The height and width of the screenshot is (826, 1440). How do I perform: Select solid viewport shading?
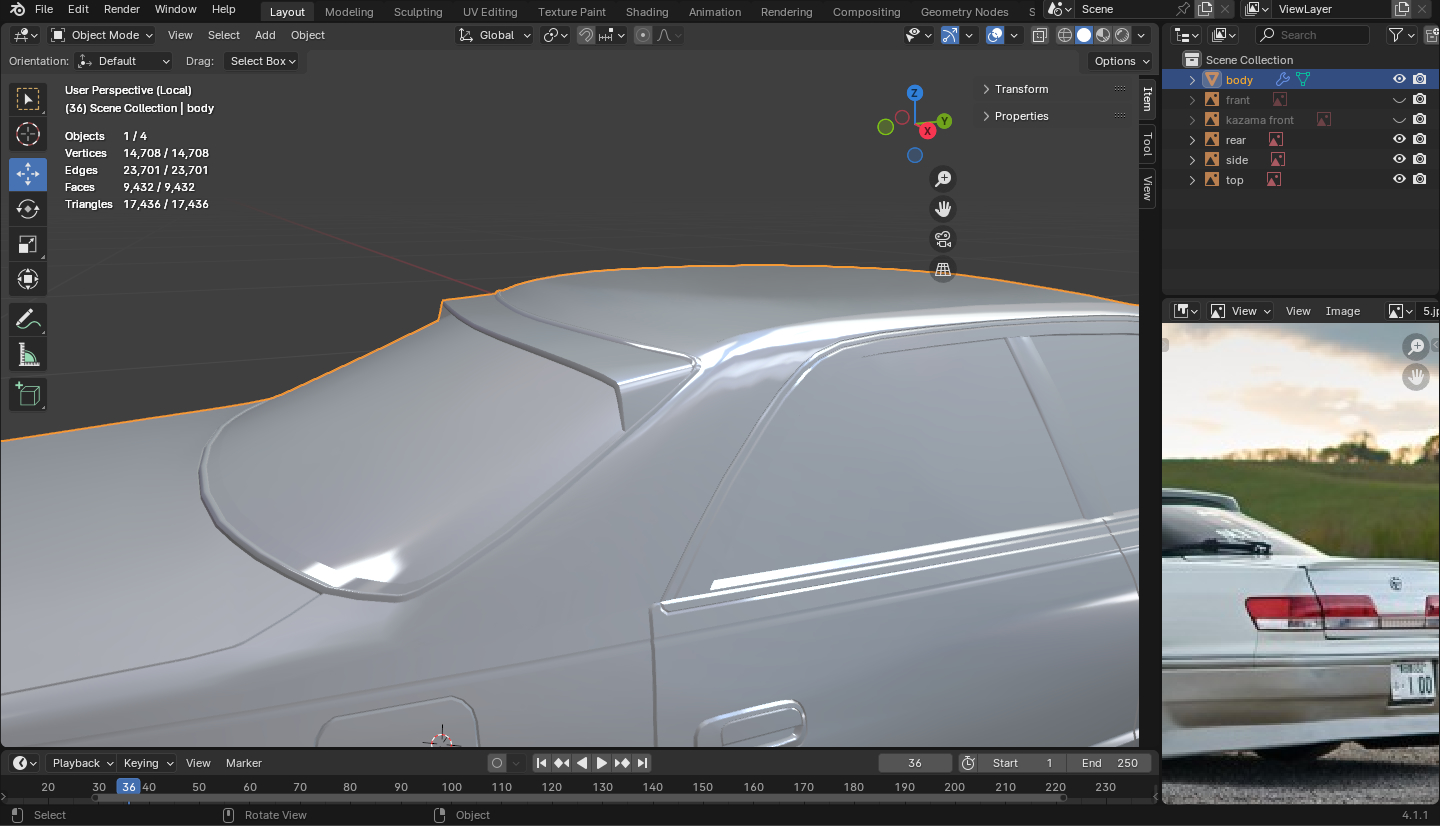pyautogui.click(x=1084, y=35)
